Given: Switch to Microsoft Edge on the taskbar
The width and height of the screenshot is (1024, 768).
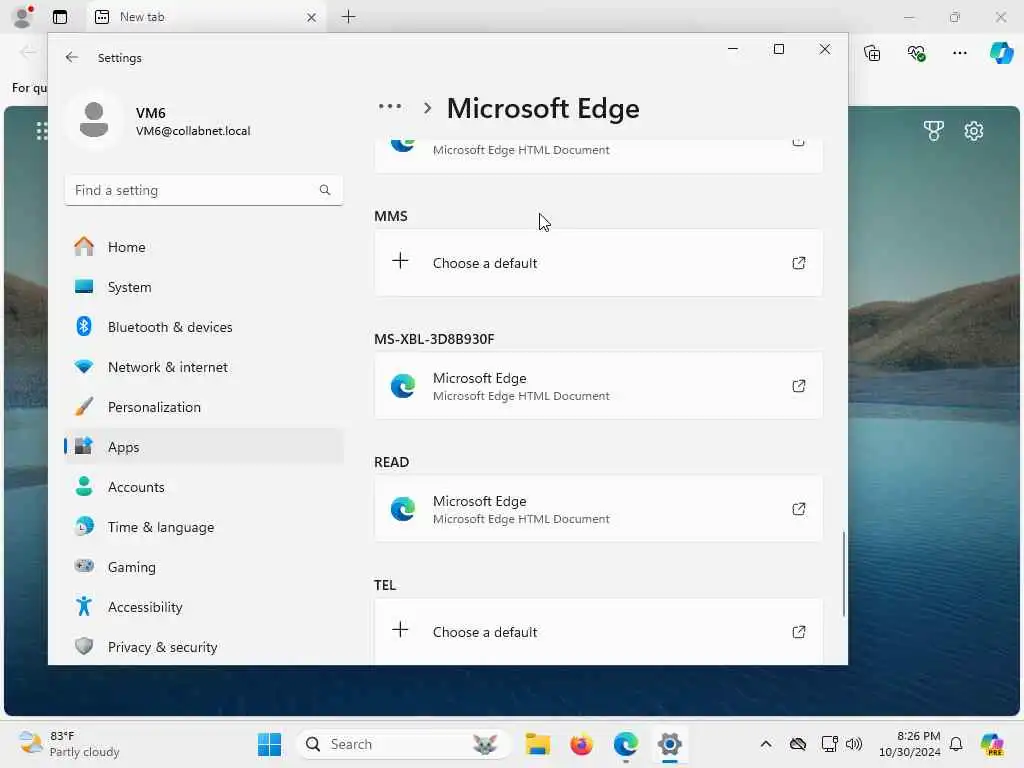Looking at the screenshot, I should click(x=626, y=744).
